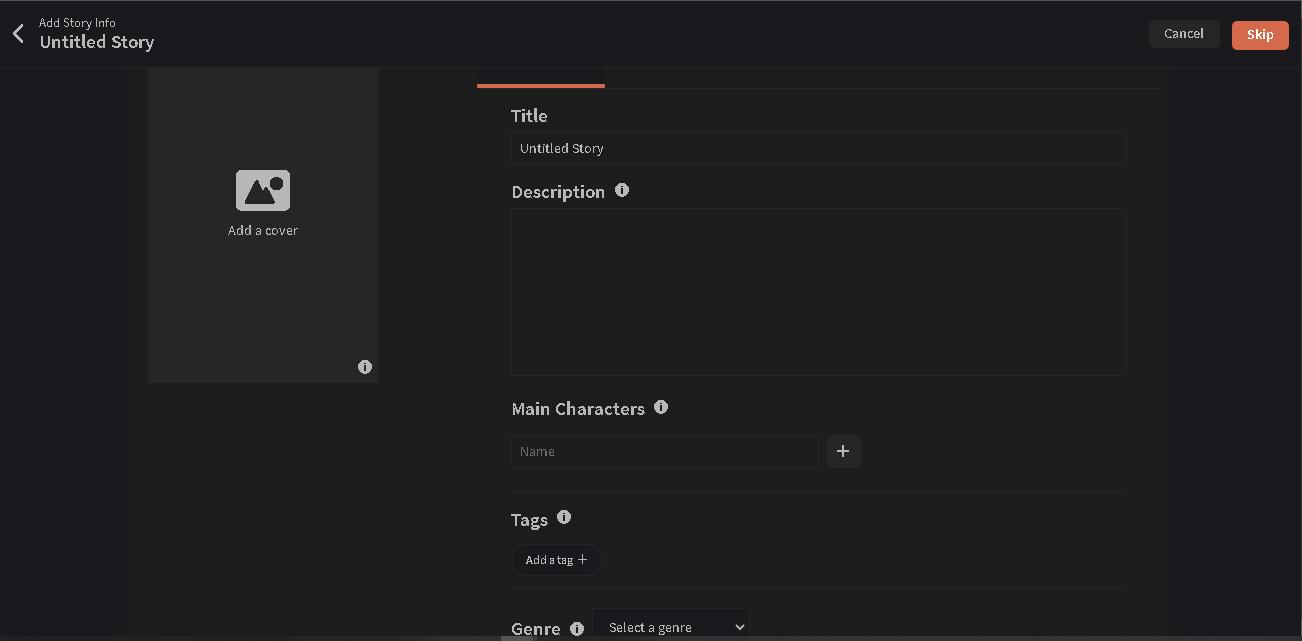Click the plus icon to add a character
This screenshot has width=1302, height=641.
pos(843,451)
